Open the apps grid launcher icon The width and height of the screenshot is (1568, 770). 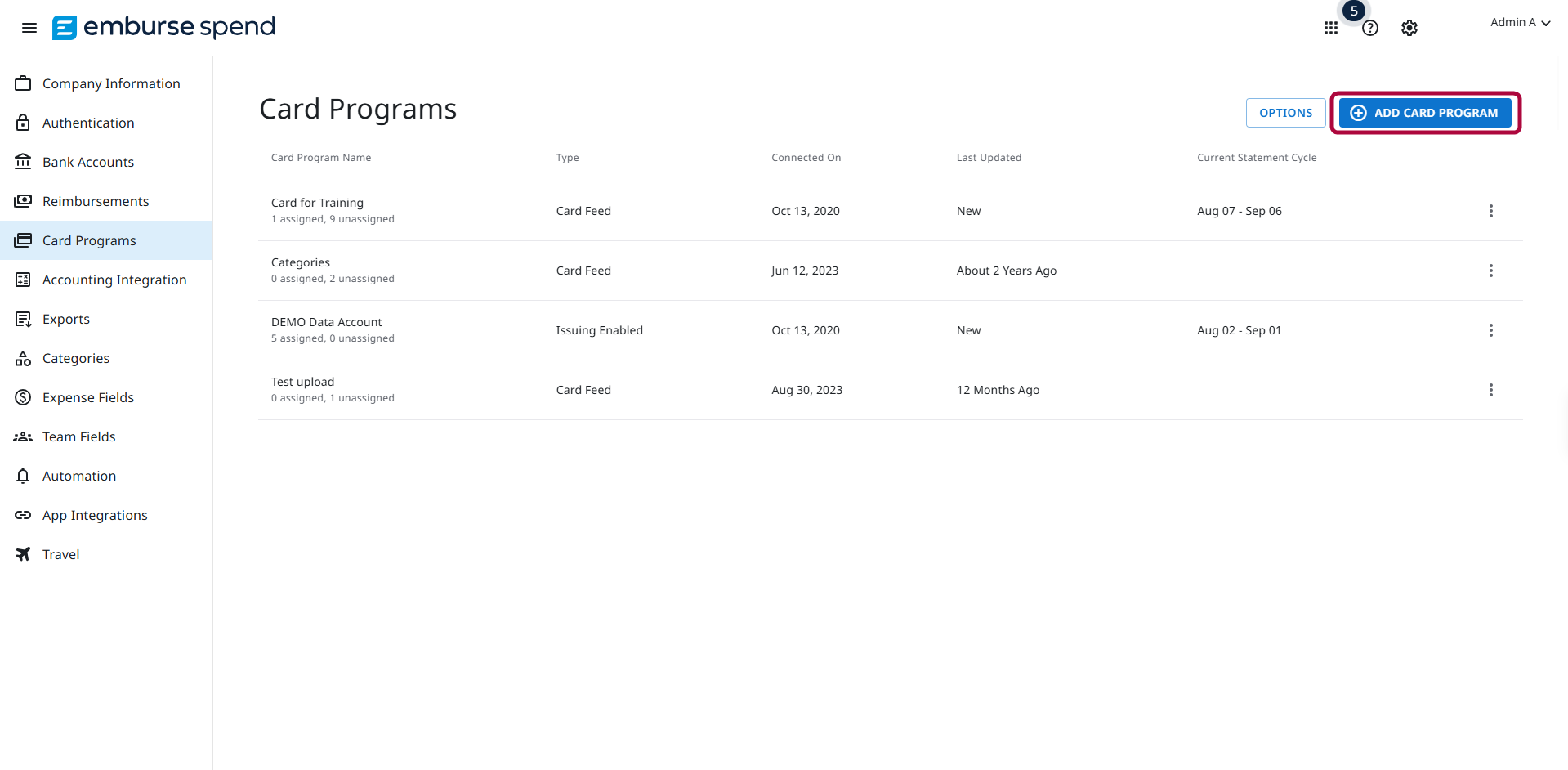1331,28
